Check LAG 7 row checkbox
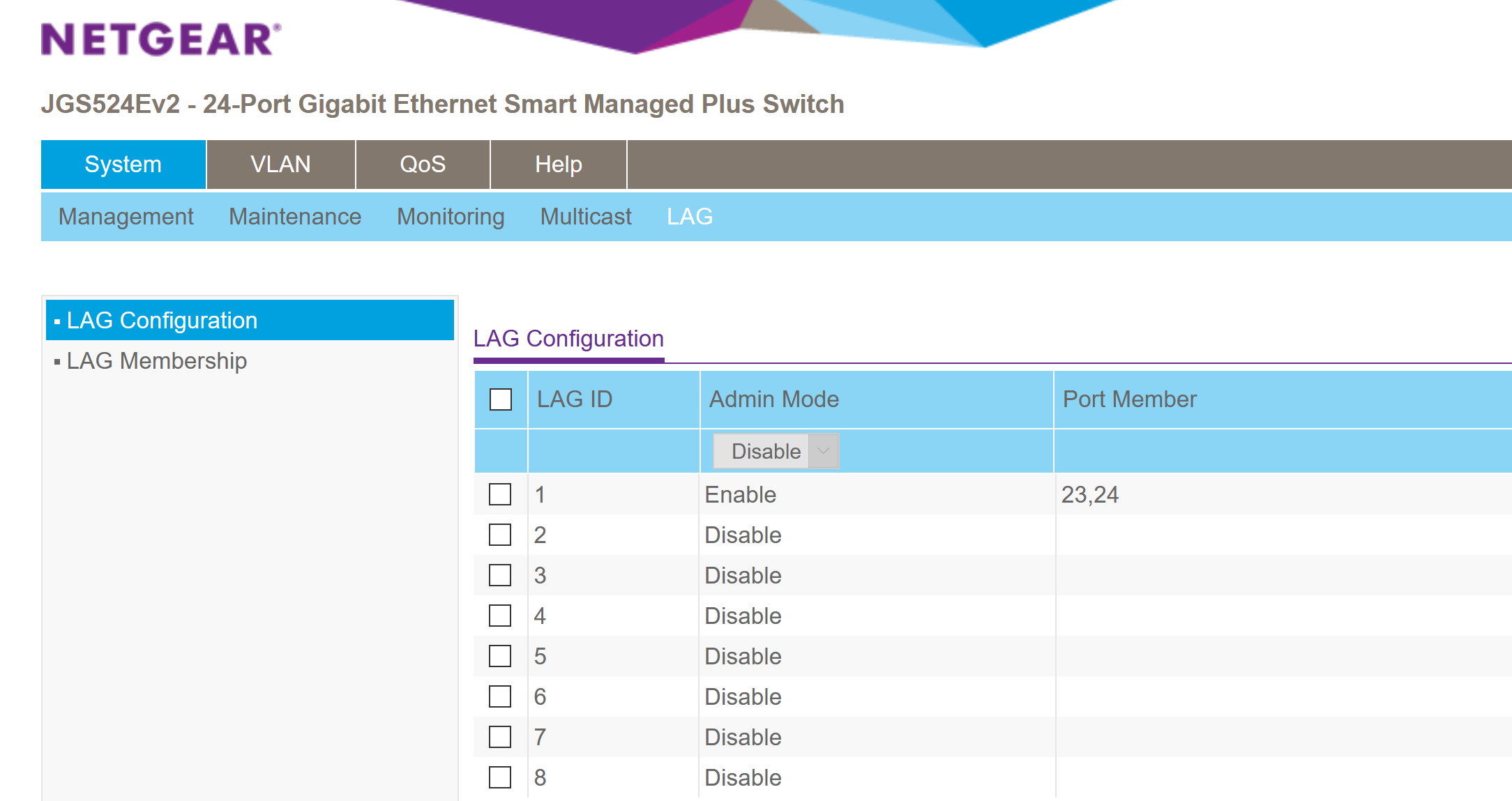The image size is (1512, 801). [500, 737]
